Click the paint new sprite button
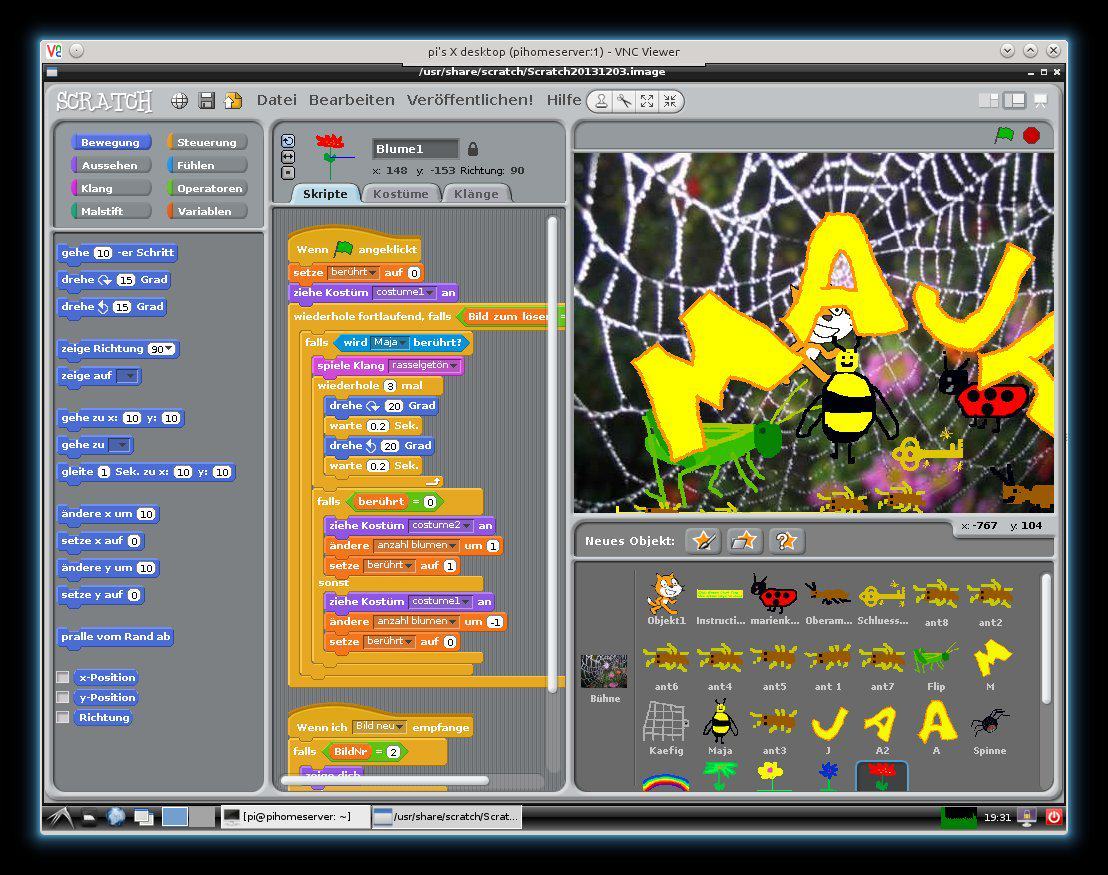Image resolution: width=1108 pixels, height=875 pixels. click(704, 541)
